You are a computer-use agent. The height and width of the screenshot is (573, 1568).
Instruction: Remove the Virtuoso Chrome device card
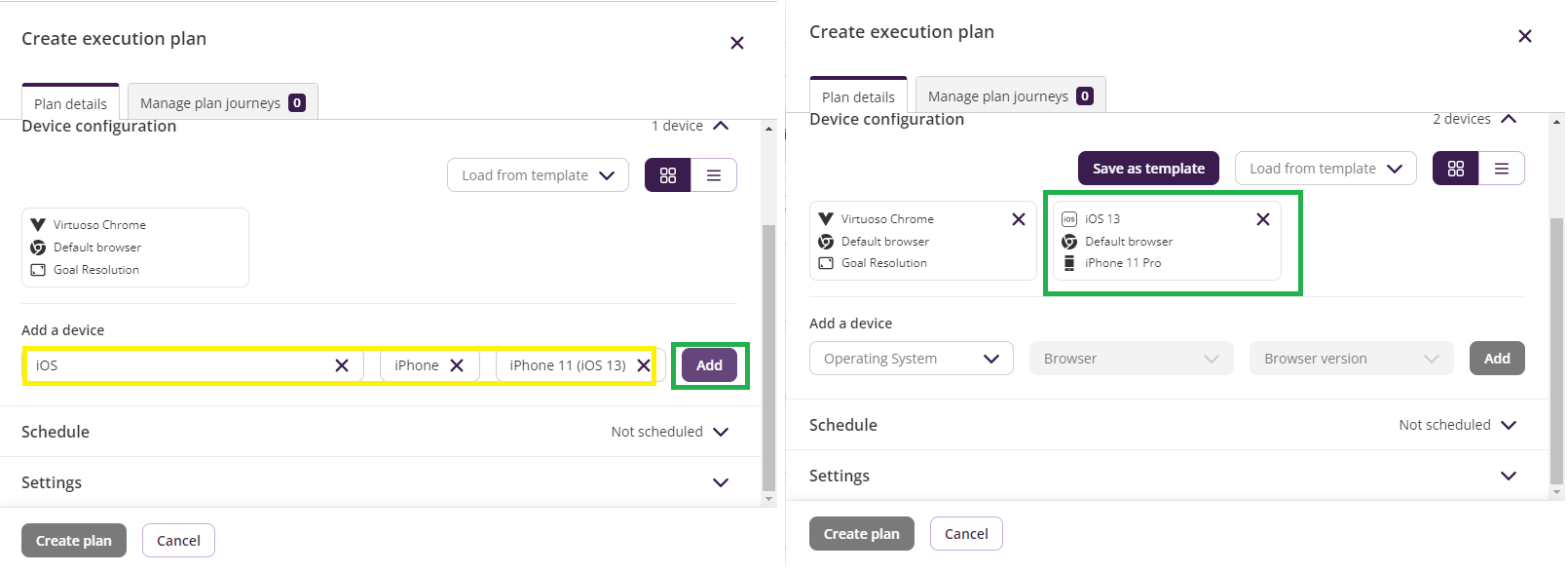[1019, 219]
